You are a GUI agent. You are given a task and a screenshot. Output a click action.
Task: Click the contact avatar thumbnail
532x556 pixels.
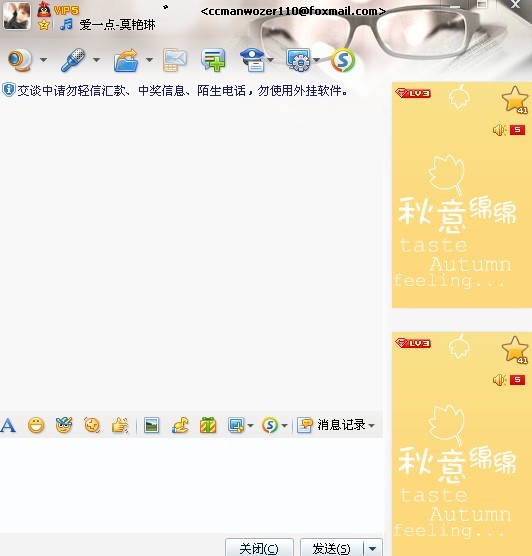(16, 16)
